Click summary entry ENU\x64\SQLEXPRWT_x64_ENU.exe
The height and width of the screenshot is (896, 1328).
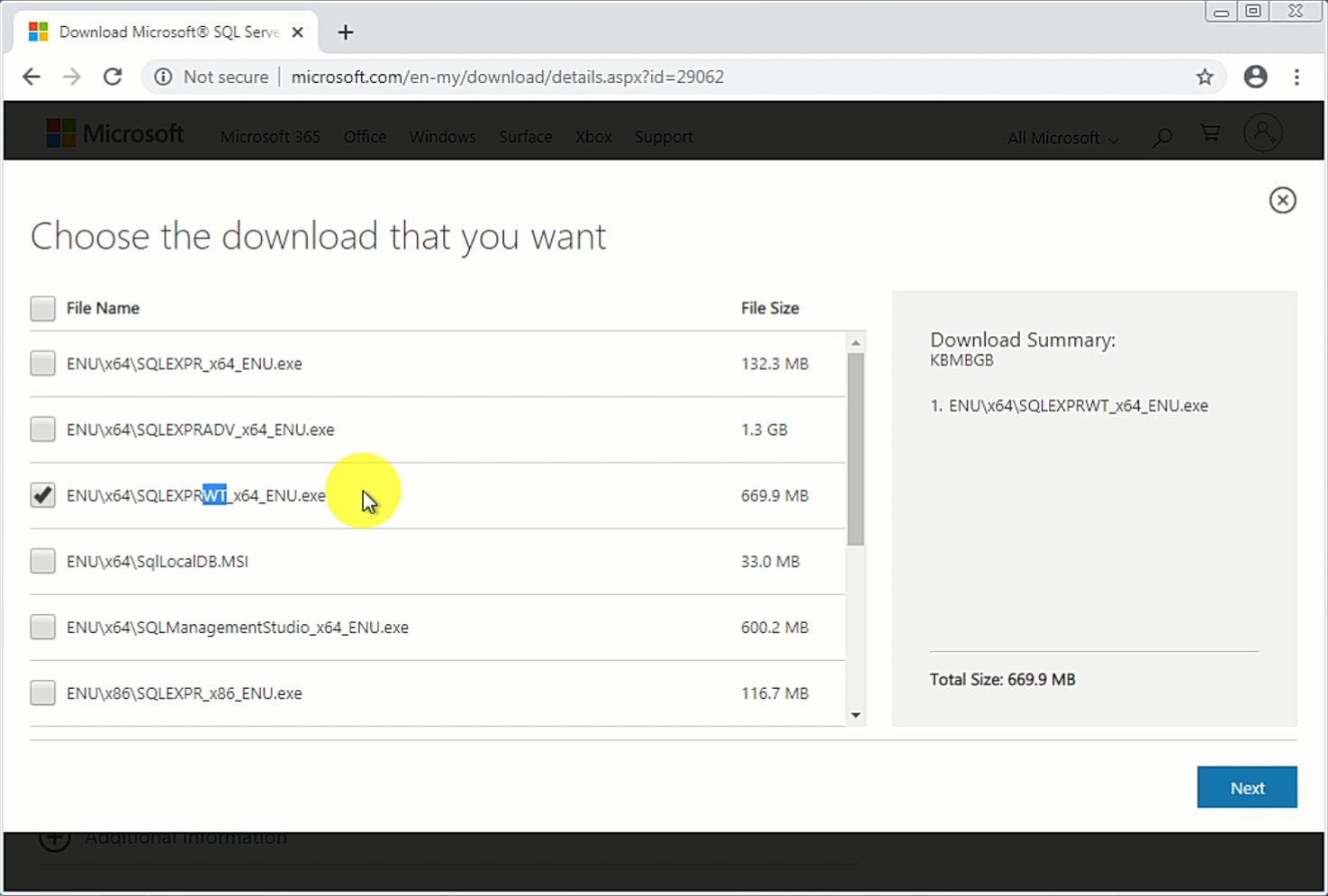1078,405
